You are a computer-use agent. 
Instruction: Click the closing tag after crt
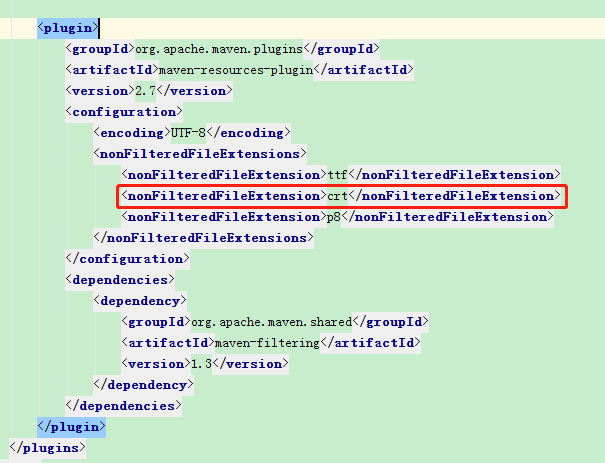[454, 196]
